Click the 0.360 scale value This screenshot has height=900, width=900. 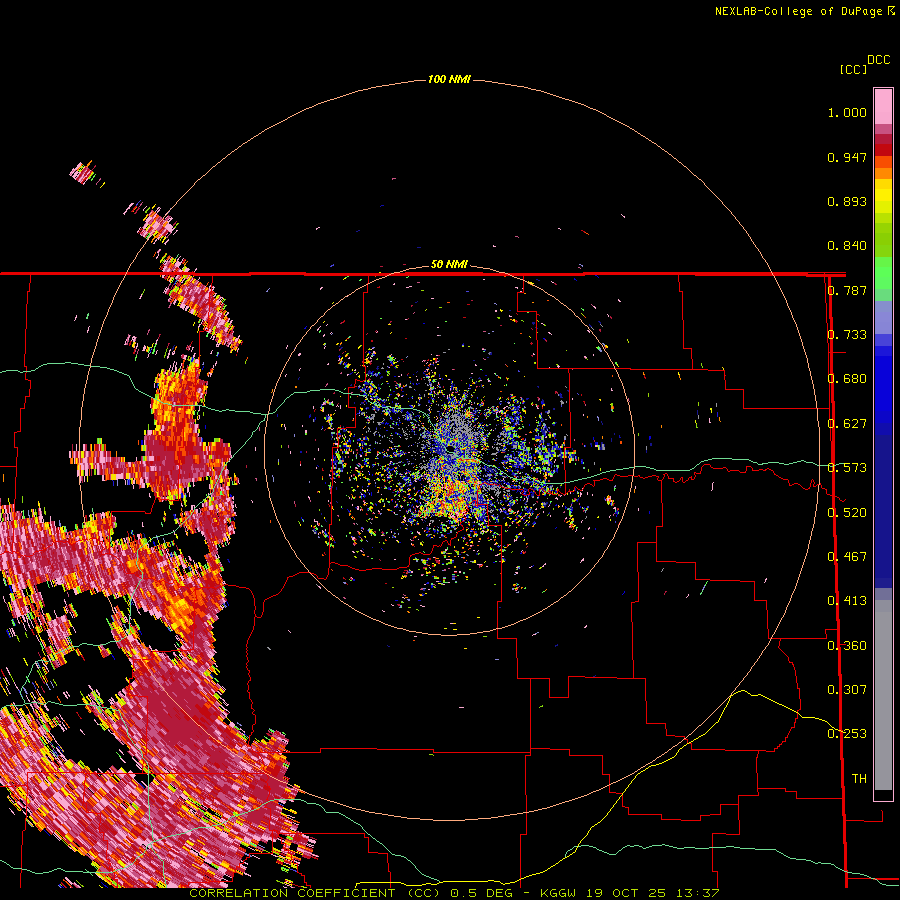tap(847, 646)
